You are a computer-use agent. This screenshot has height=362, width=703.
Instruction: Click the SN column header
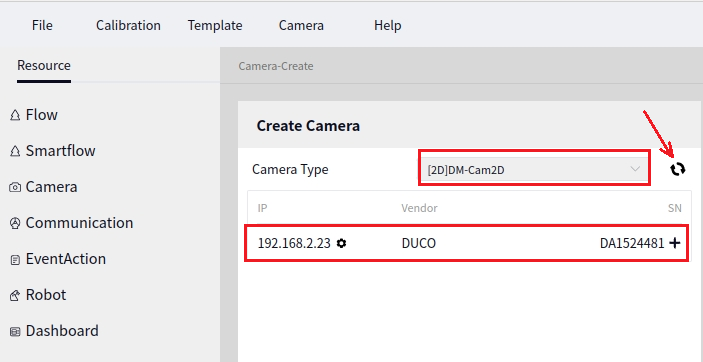click(674, 208)
